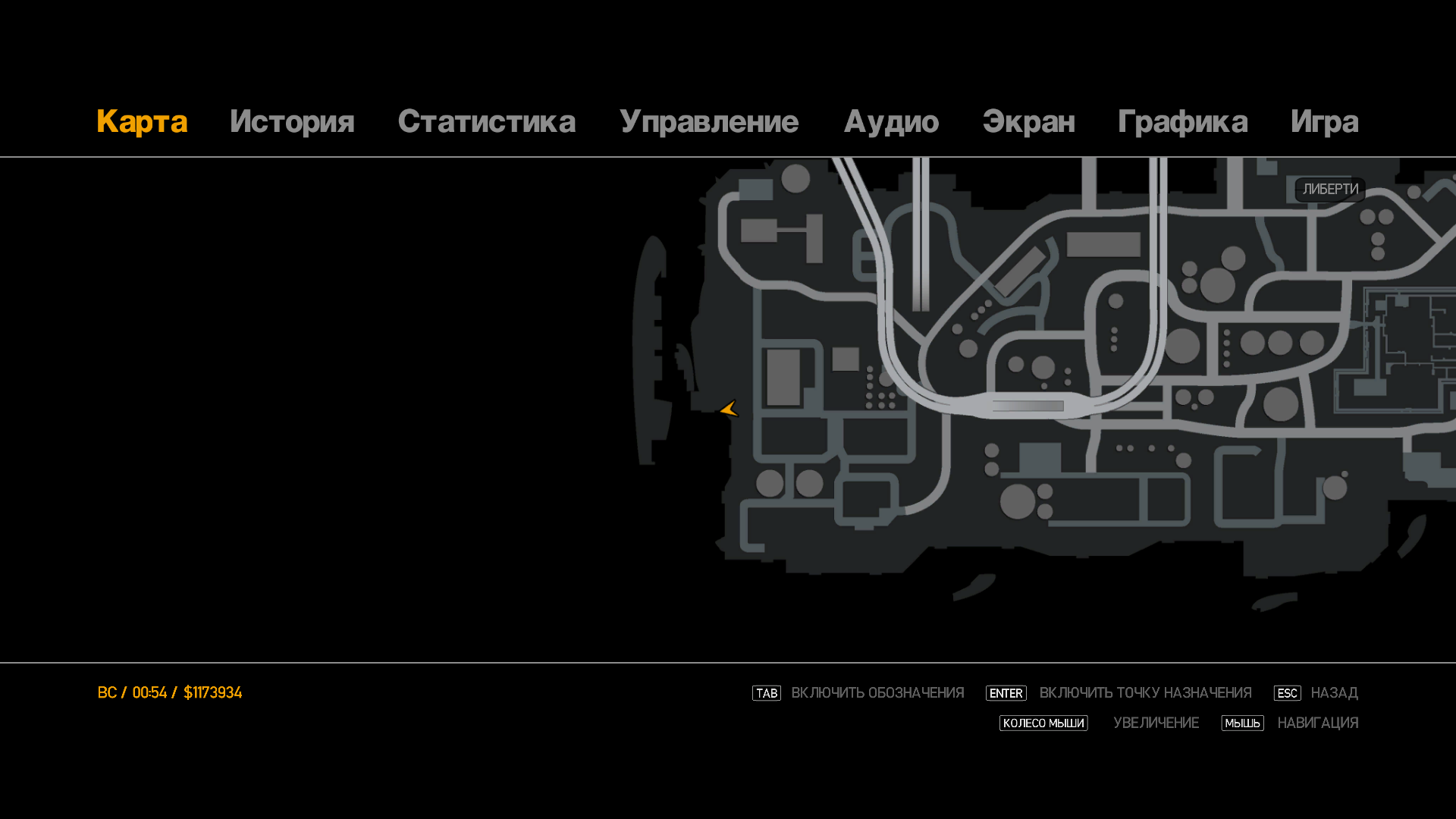Enable ВКЛЮЧИТЬ ТОЧКУ НАЗНАЧЕНИЯ waypoint

(1145, 693)
